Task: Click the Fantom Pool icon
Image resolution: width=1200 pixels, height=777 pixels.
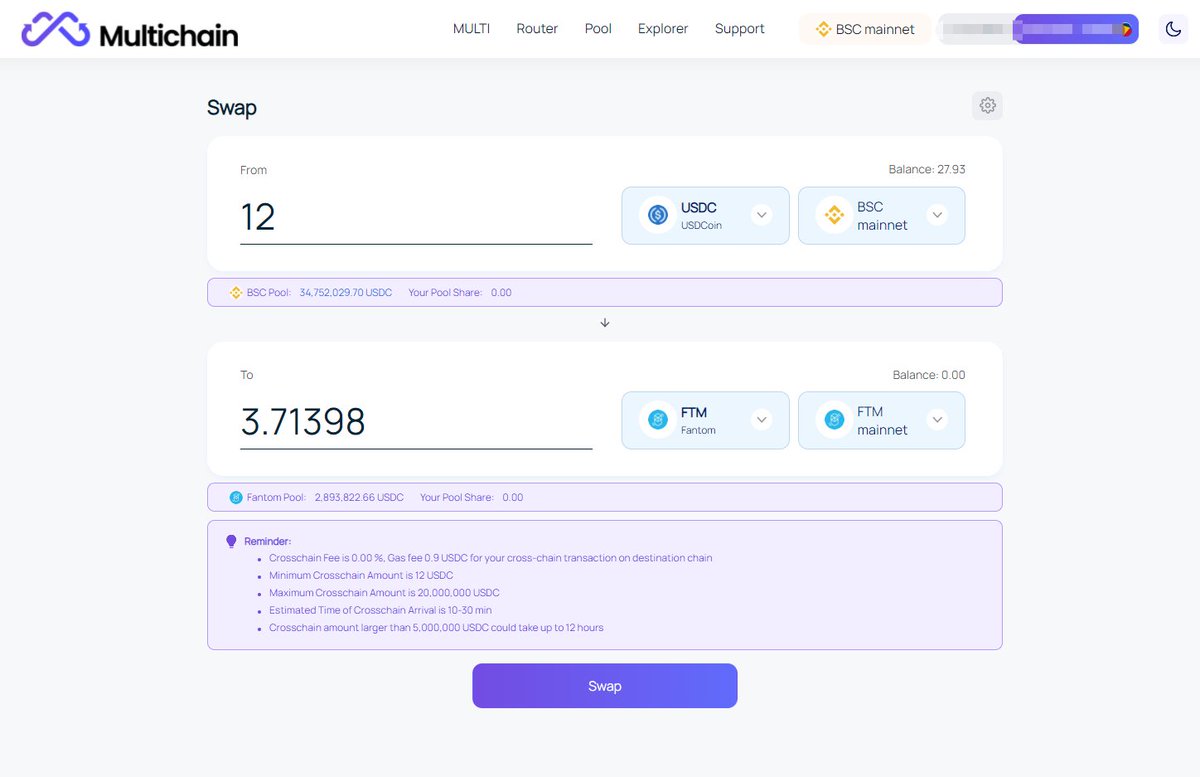Action: point(236,497)
